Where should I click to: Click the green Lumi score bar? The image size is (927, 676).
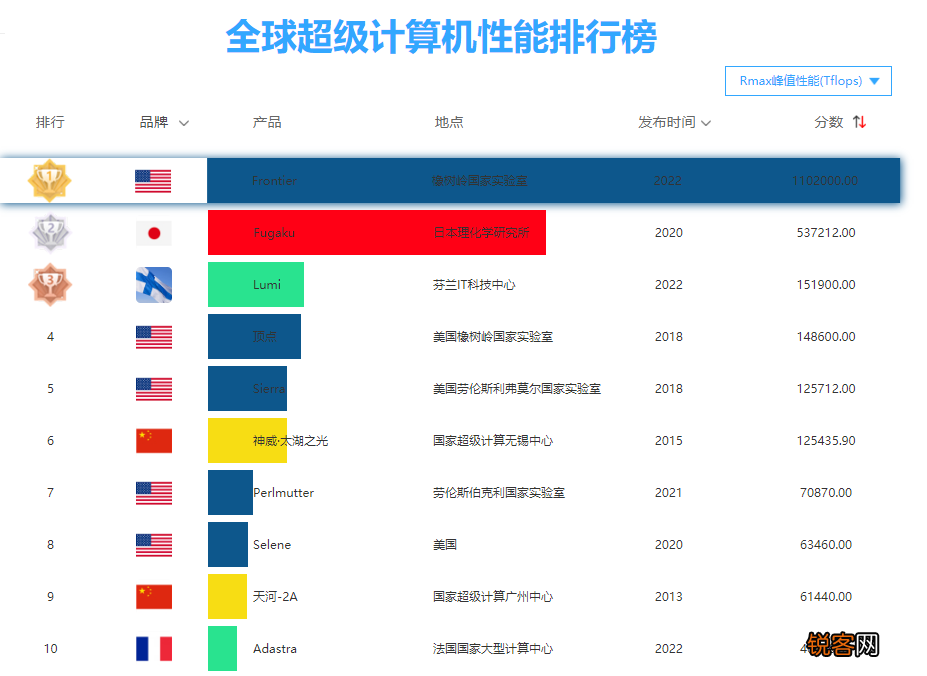point(256,284)
